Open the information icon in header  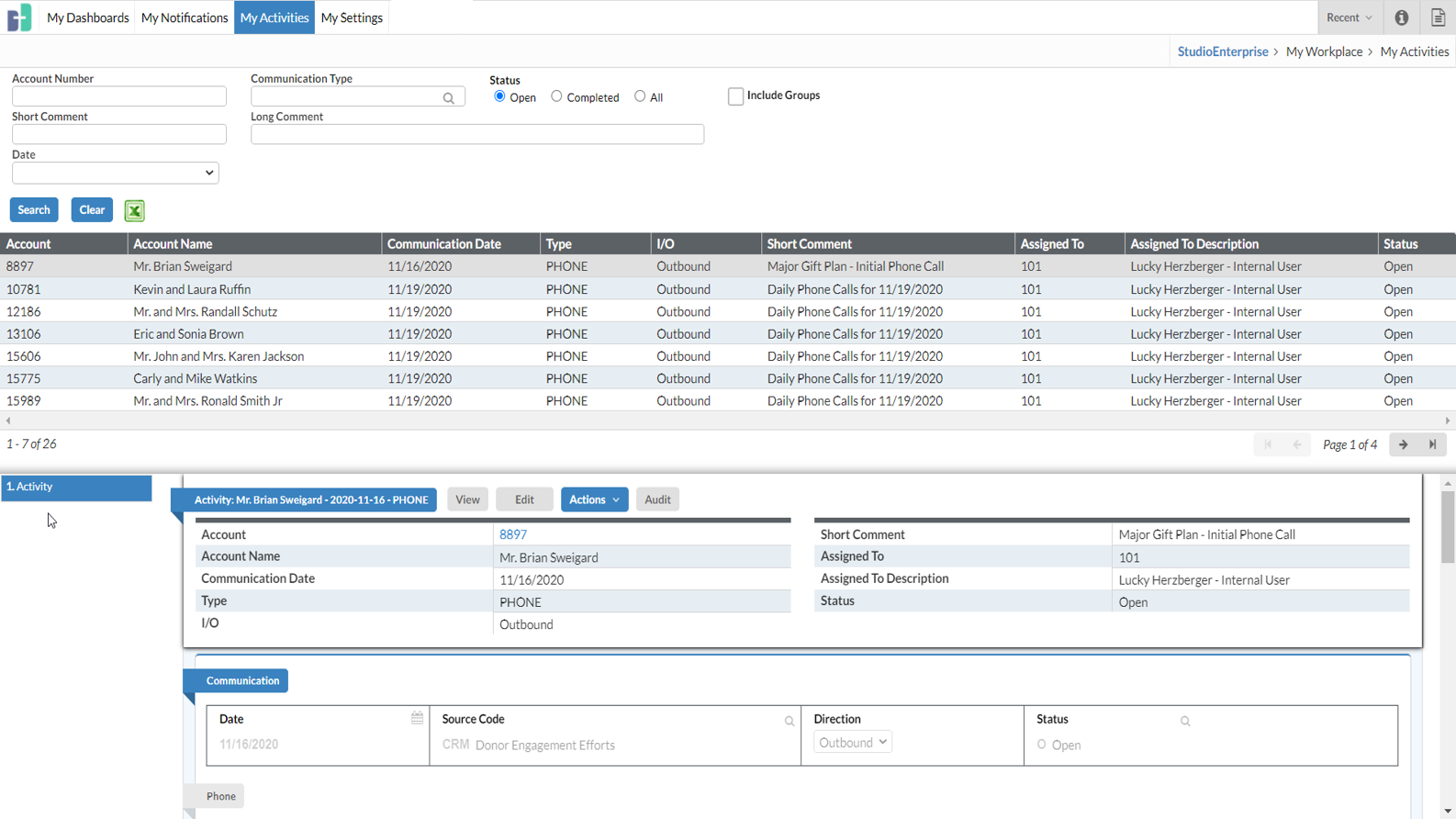1401,17
